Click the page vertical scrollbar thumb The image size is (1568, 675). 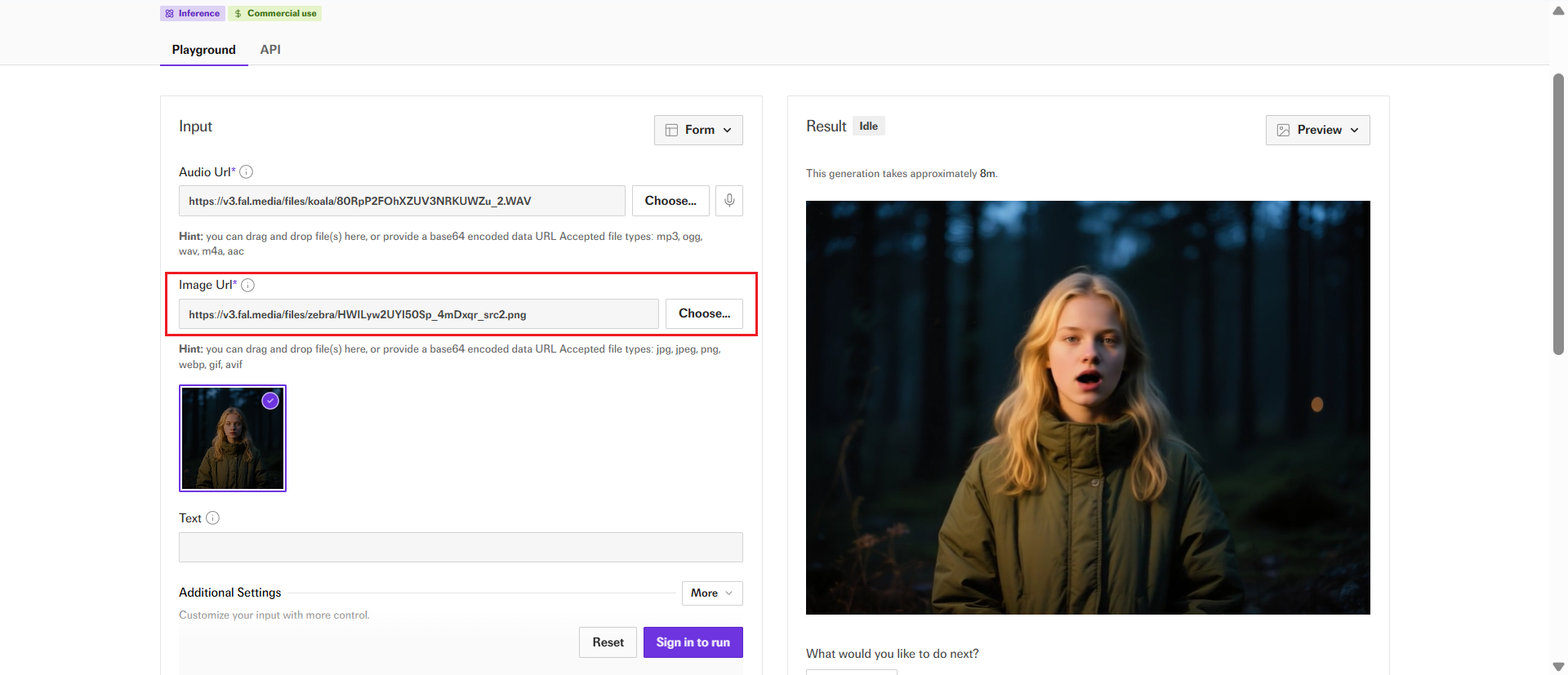(x=1558, y=212)
